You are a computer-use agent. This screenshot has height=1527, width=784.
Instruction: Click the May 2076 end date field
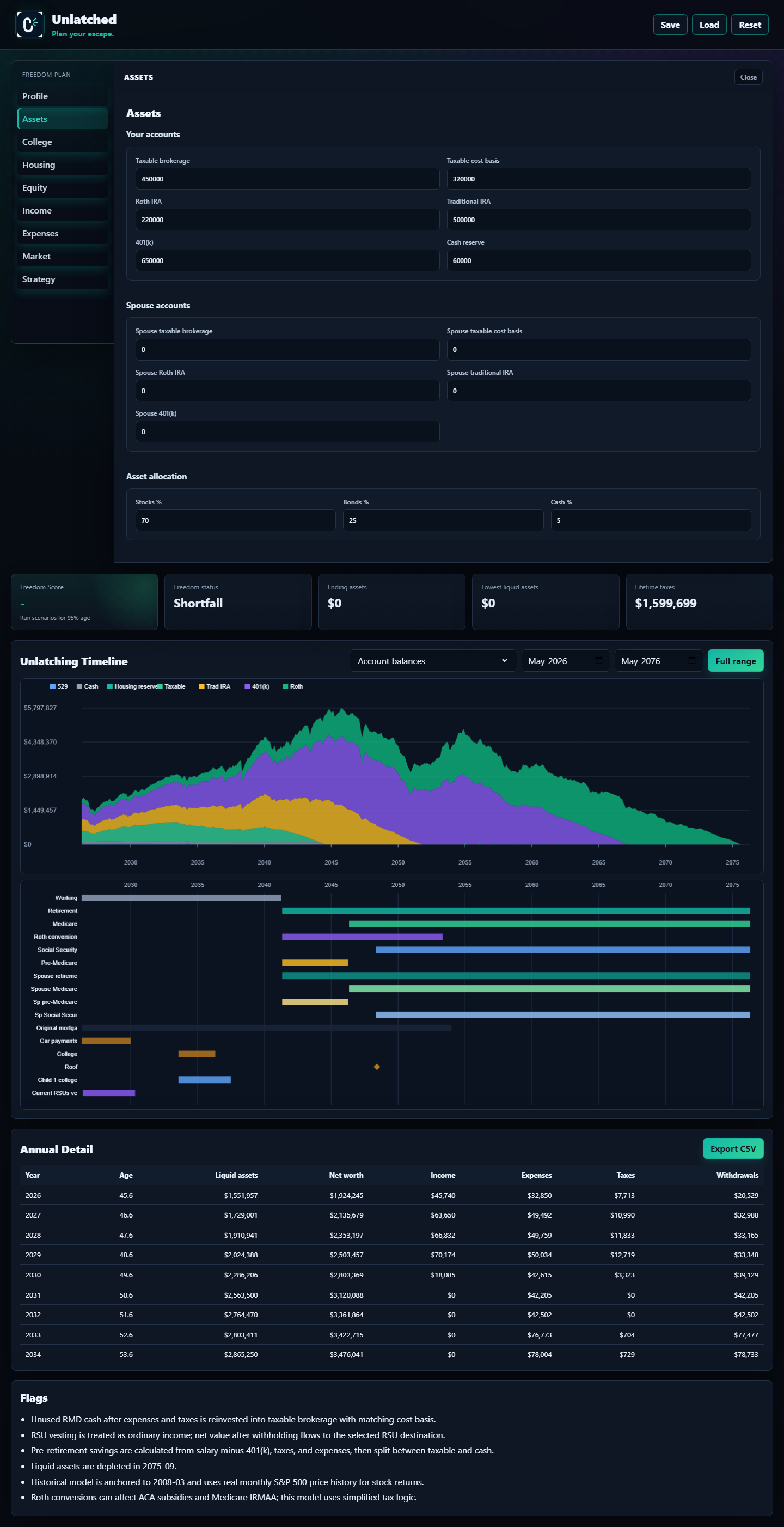pos(658,660)
